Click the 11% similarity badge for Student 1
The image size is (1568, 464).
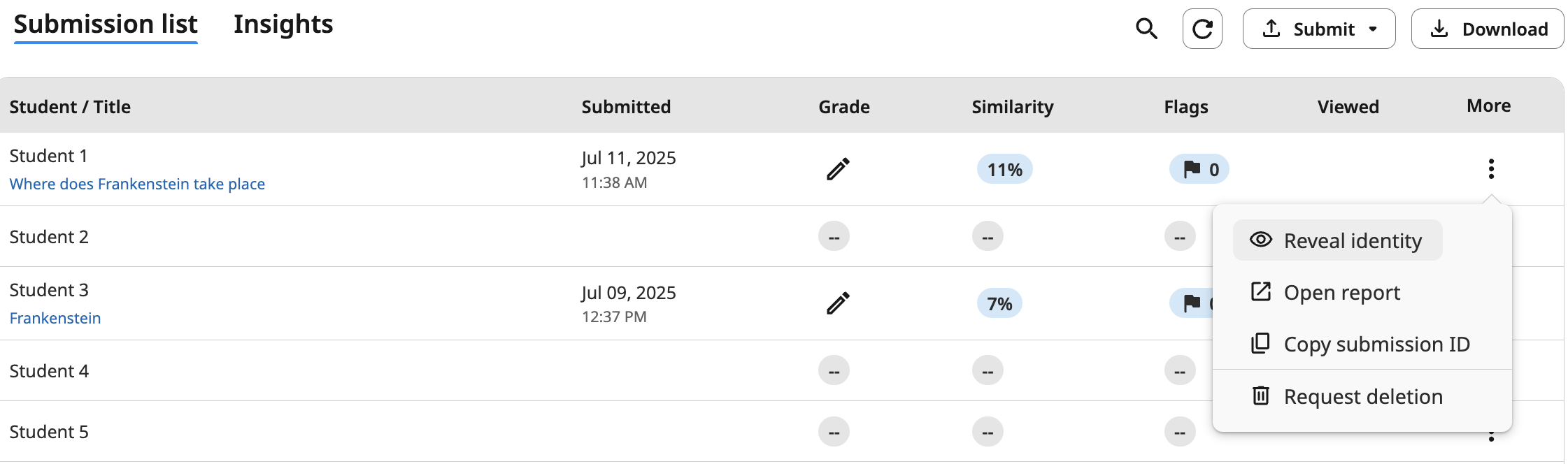(1004, 168)
